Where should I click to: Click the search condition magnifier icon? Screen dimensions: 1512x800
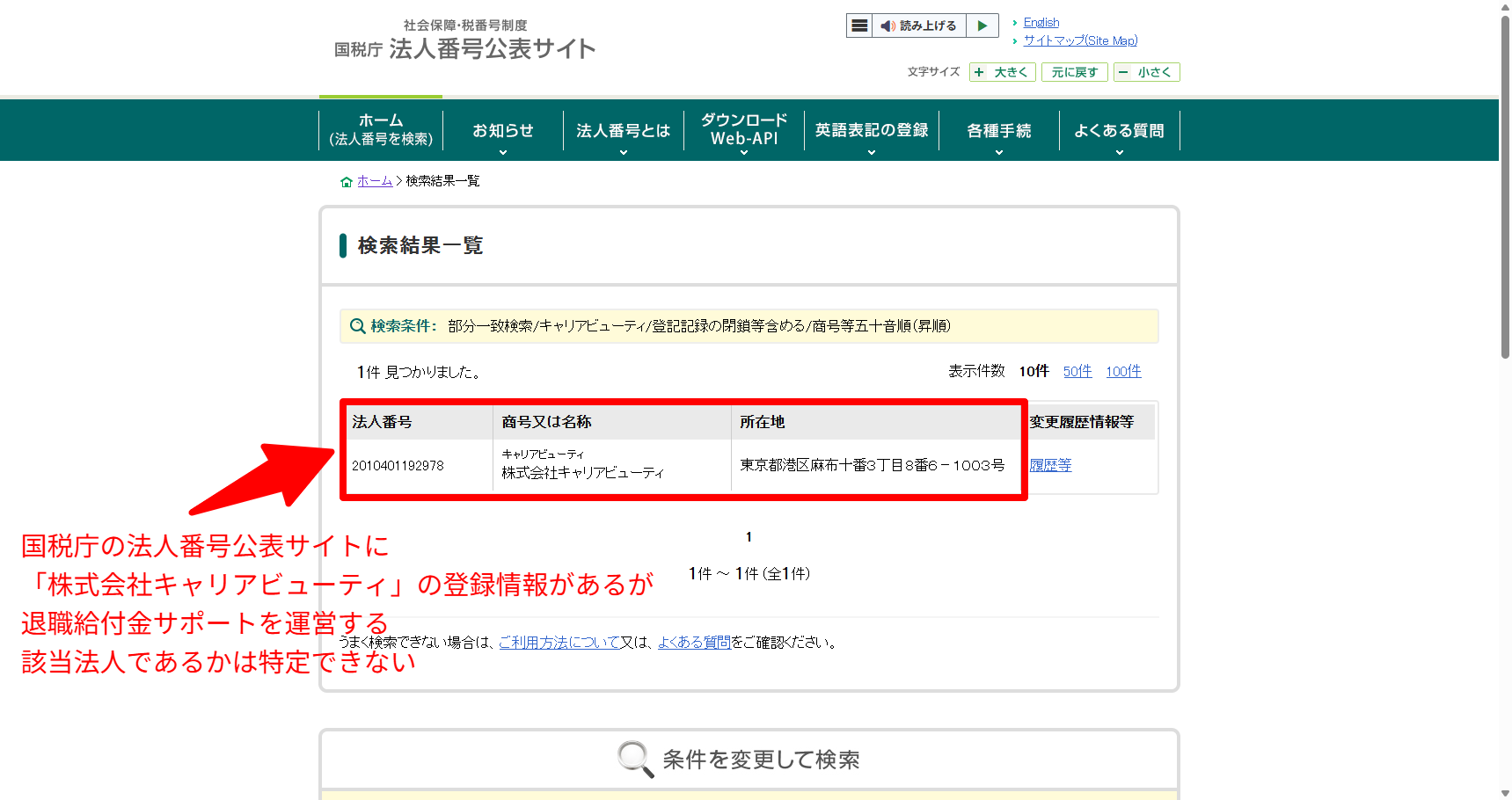[x=357, y=326]
